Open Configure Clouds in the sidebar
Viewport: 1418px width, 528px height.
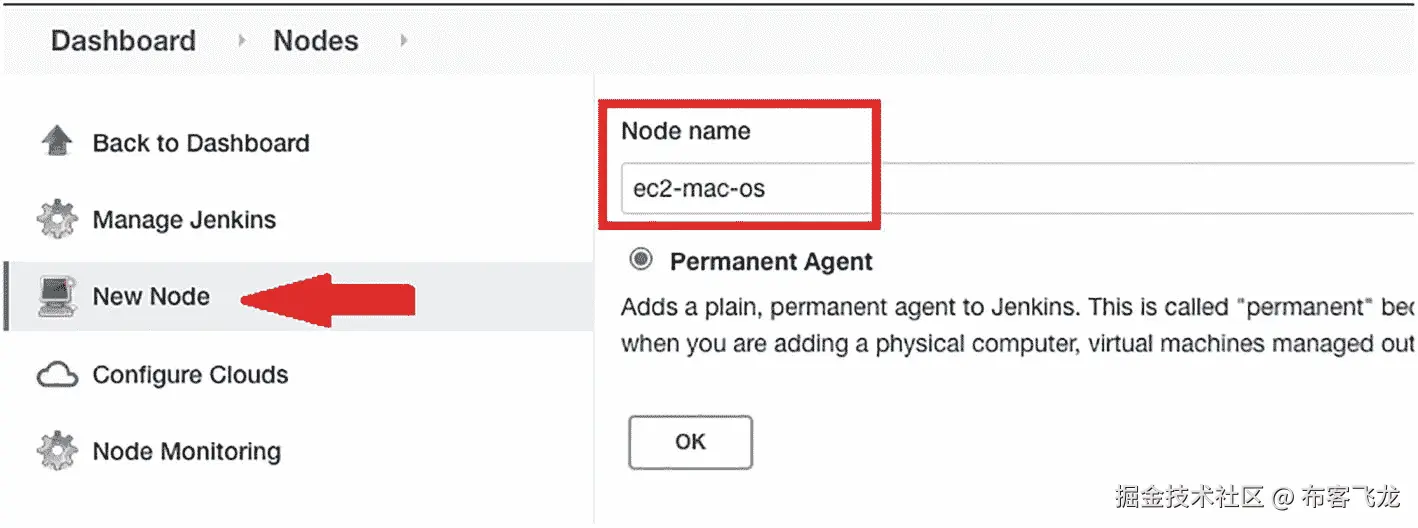coord(190,375)
